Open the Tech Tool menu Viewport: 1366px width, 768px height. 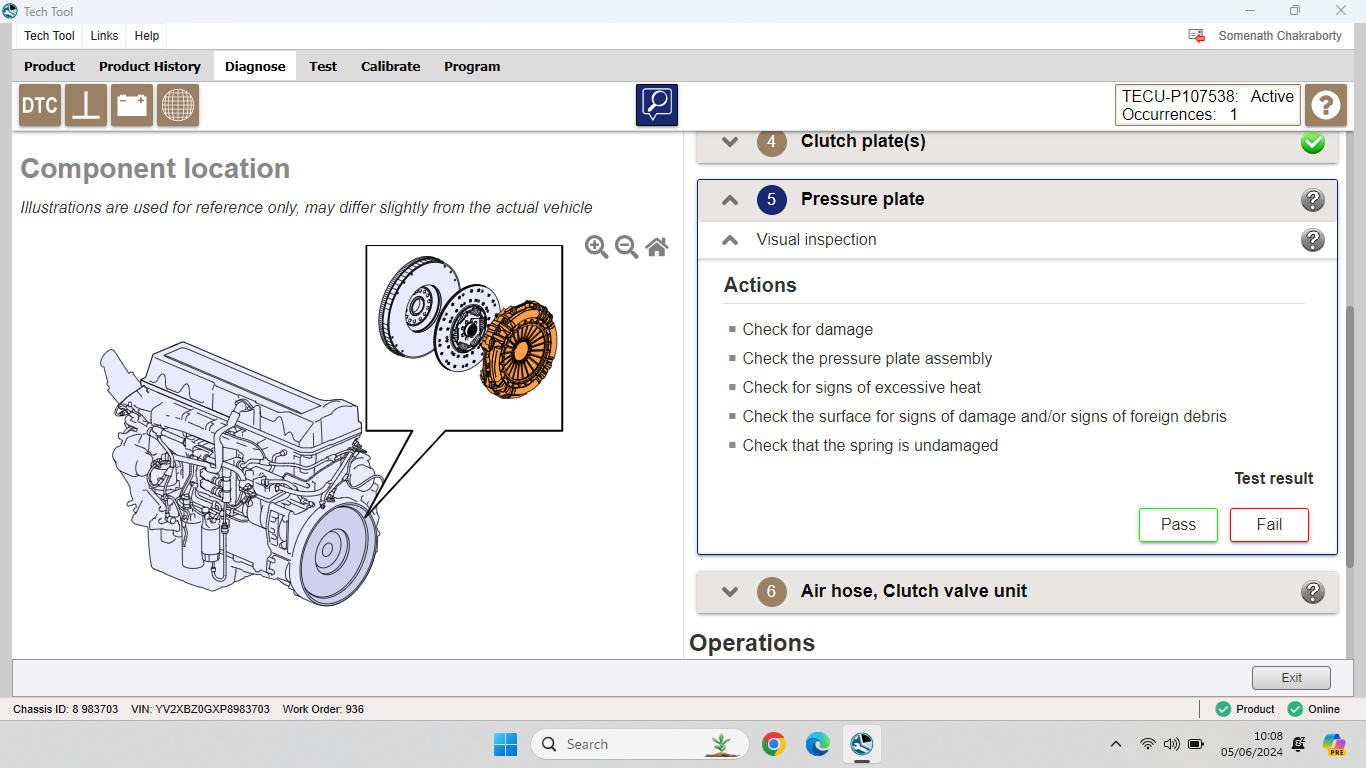pyautogui.click(x=49, y=36)
